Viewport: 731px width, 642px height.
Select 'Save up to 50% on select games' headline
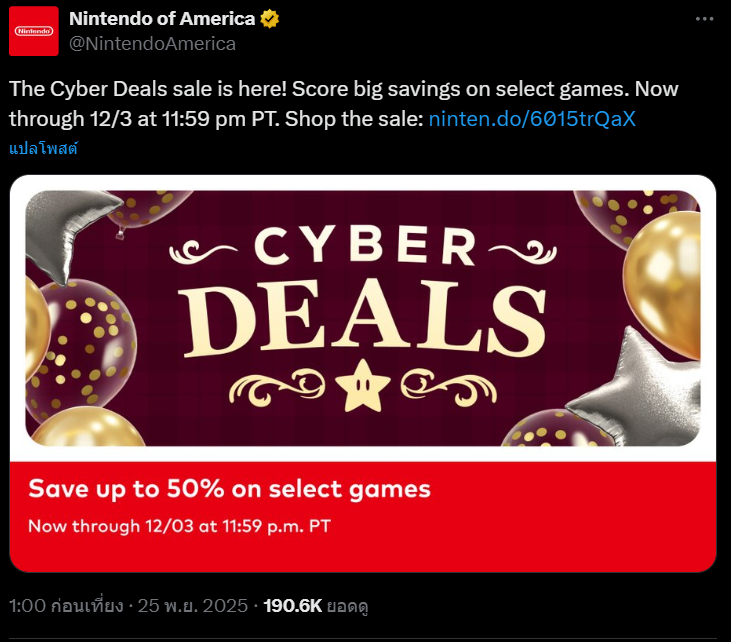[x=229, y=489]
